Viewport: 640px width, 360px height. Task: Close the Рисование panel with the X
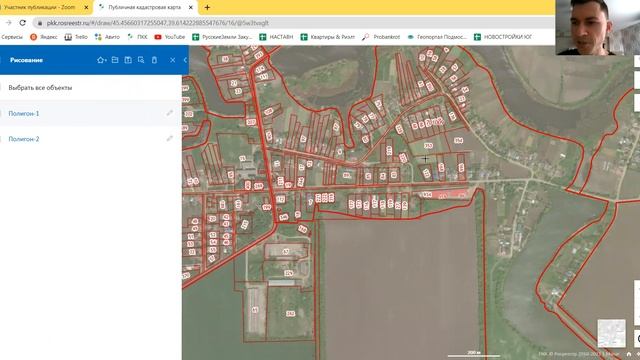coord(173,60)
